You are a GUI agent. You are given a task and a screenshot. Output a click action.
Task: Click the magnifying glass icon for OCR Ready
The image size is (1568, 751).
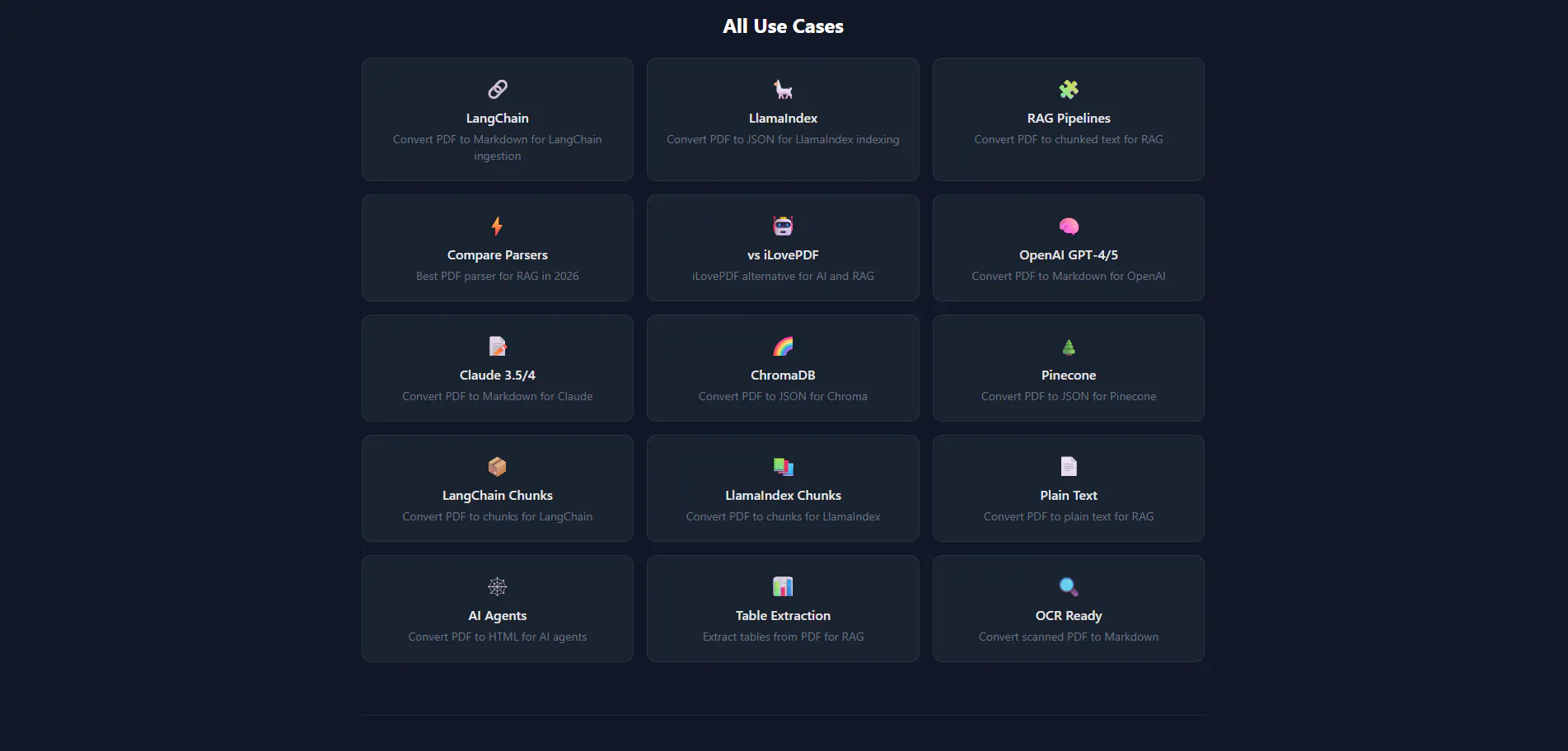tap(1069, 586)
